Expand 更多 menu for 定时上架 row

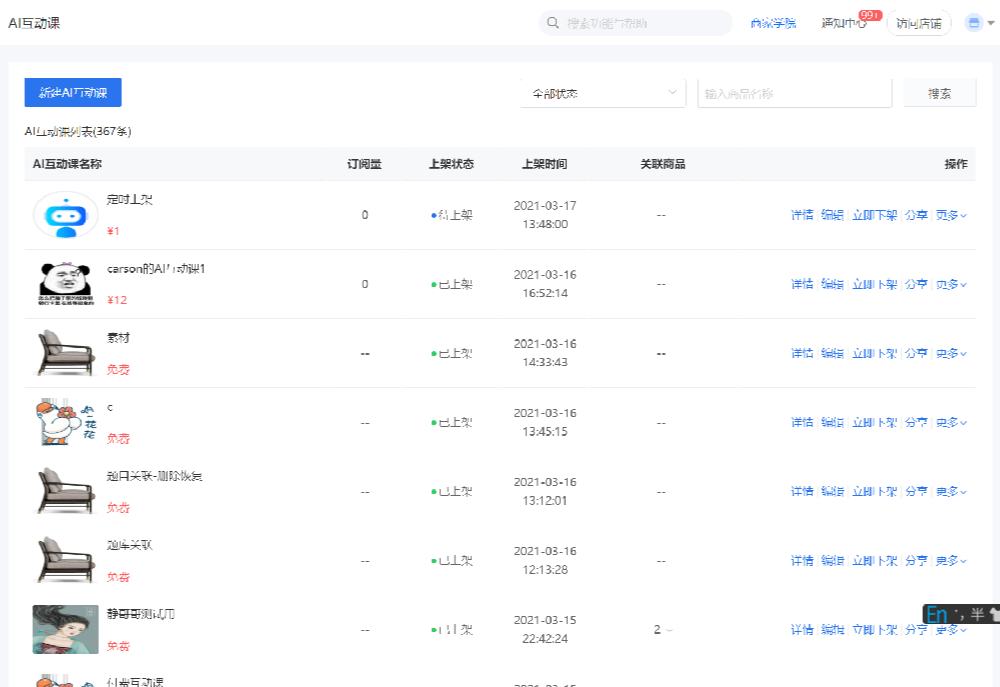pyautogui.click(x=951, y=215)
